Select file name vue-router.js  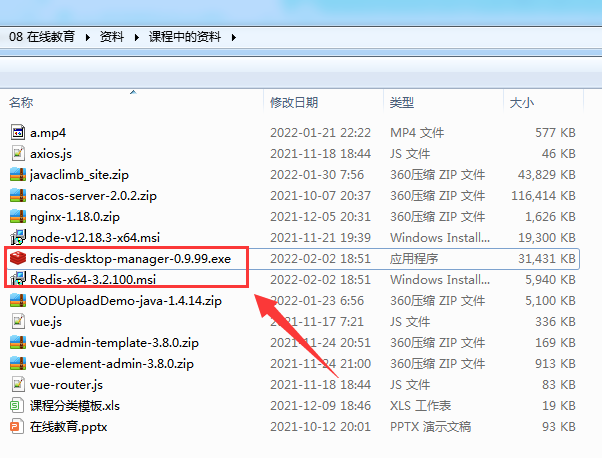pos(66,385)
